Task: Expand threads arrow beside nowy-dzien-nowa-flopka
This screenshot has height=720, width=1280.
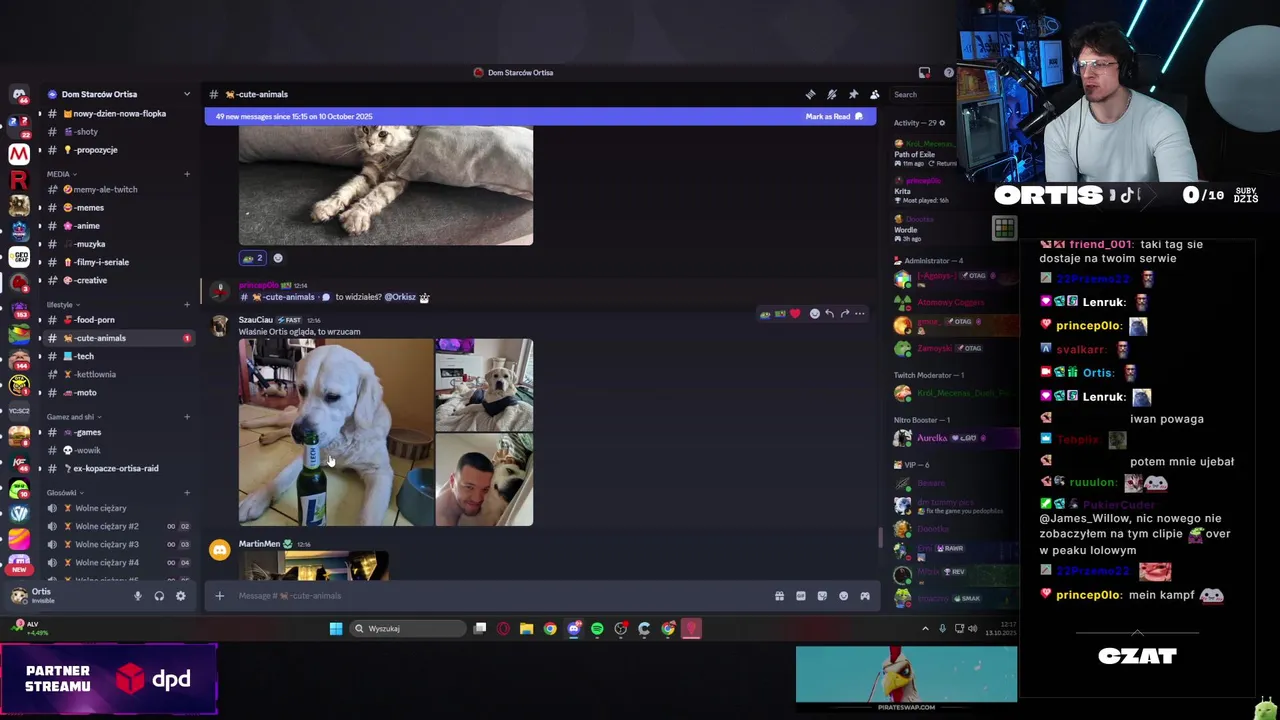Action: coord(39,113)
